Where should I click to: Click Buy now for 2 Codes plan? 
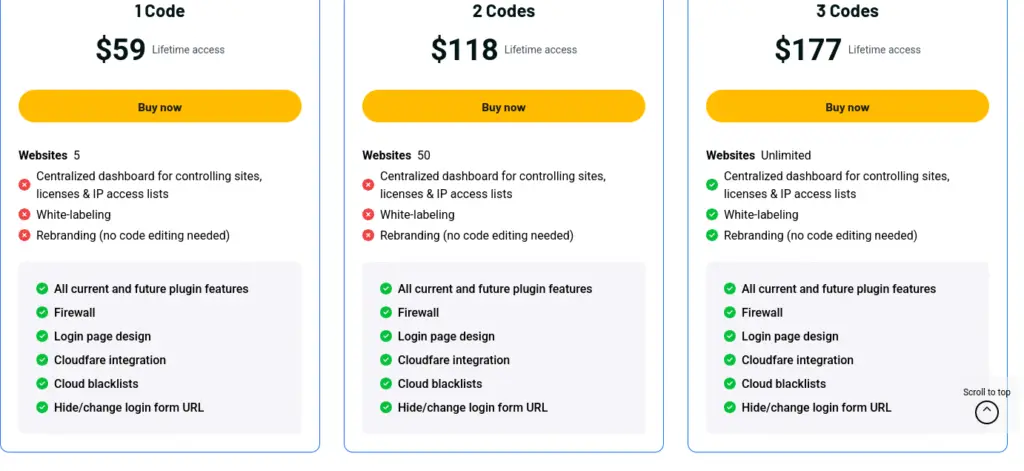pyautogui.click(x=503, y=107)
